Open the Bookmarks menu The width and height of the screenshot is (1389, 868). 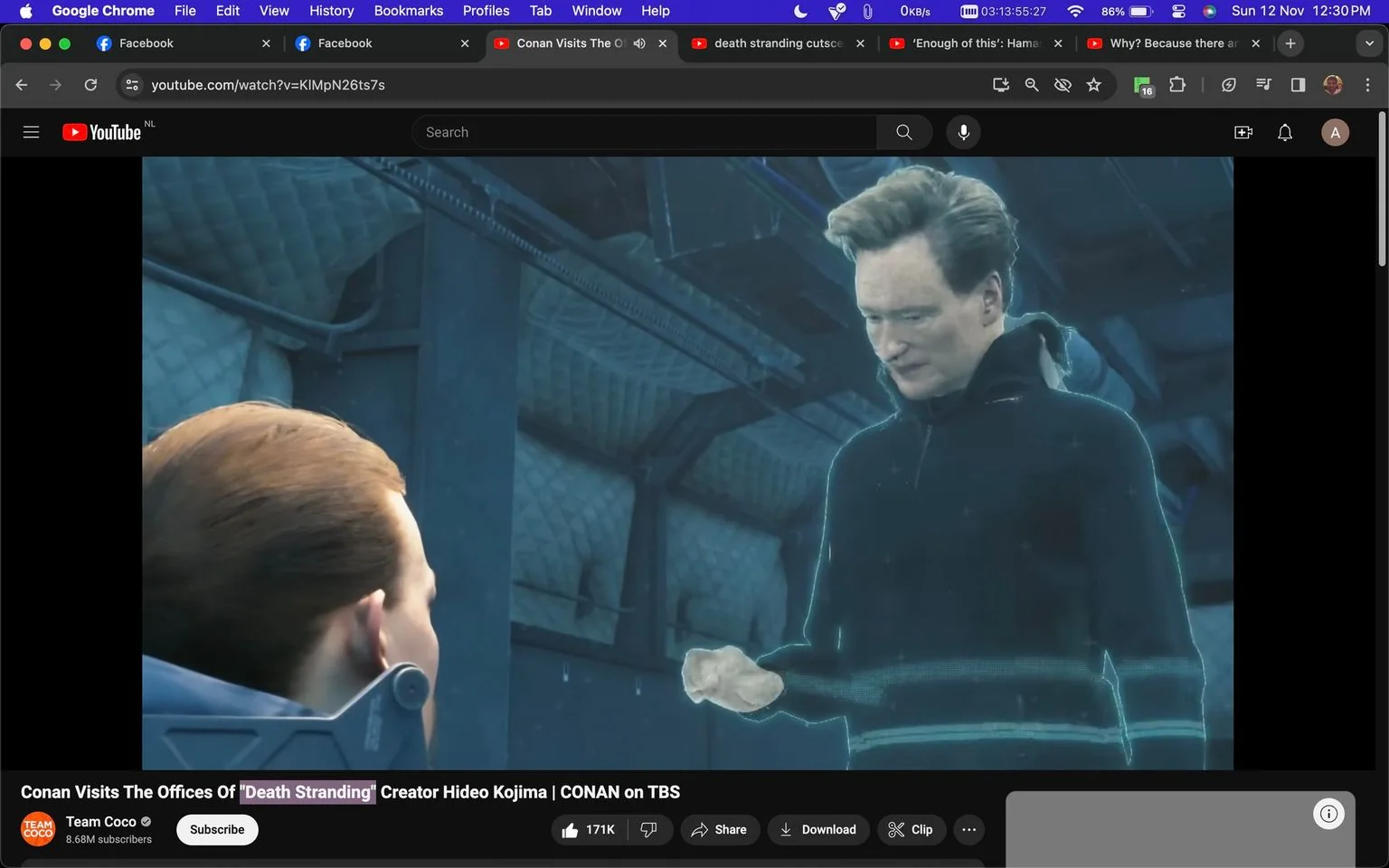point(409,11)
